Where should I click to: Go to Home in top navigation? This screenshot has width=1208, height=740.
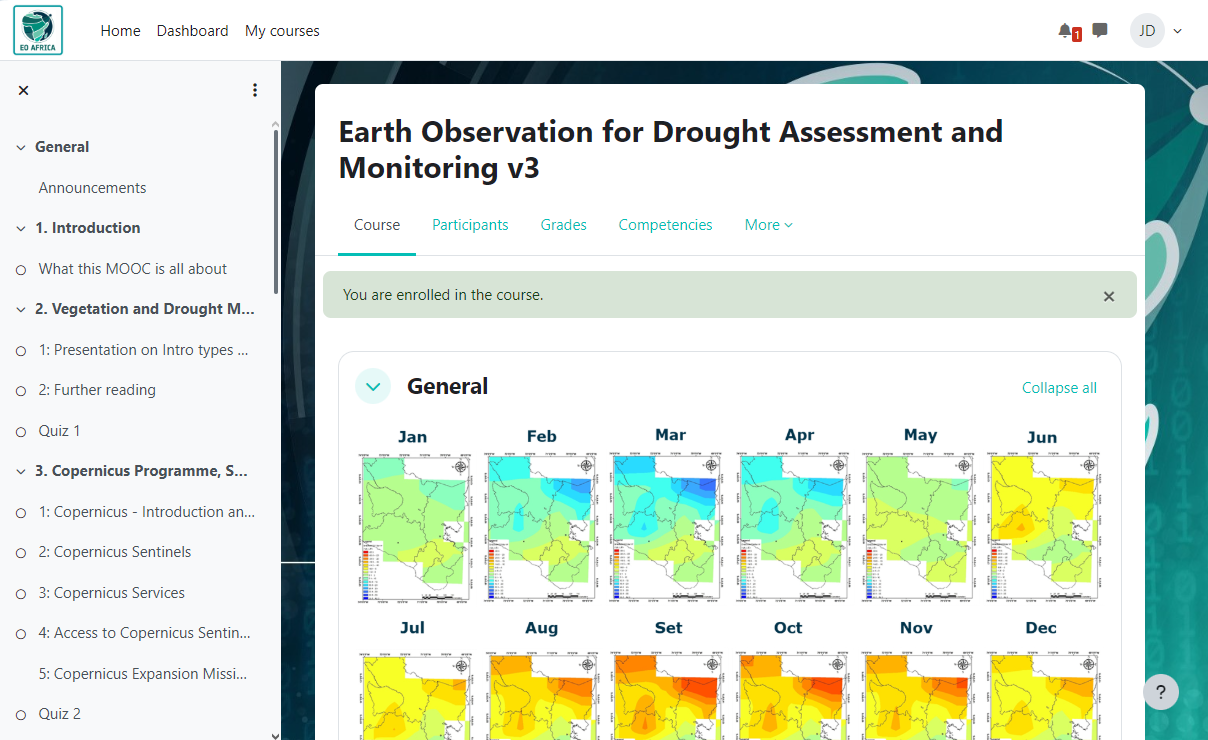click(x=120, y=31)
